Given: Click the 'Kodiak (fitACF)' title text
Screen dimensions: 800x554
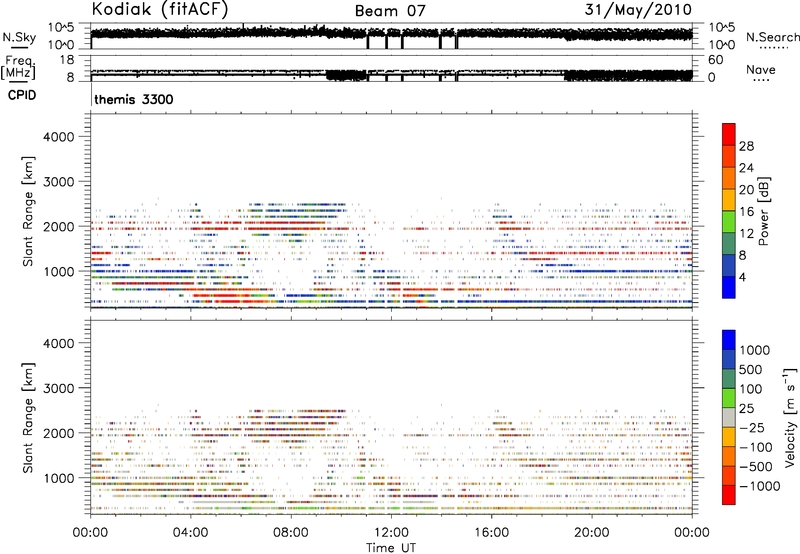Looking at the screenshot, I should click(x=160, y=9).
